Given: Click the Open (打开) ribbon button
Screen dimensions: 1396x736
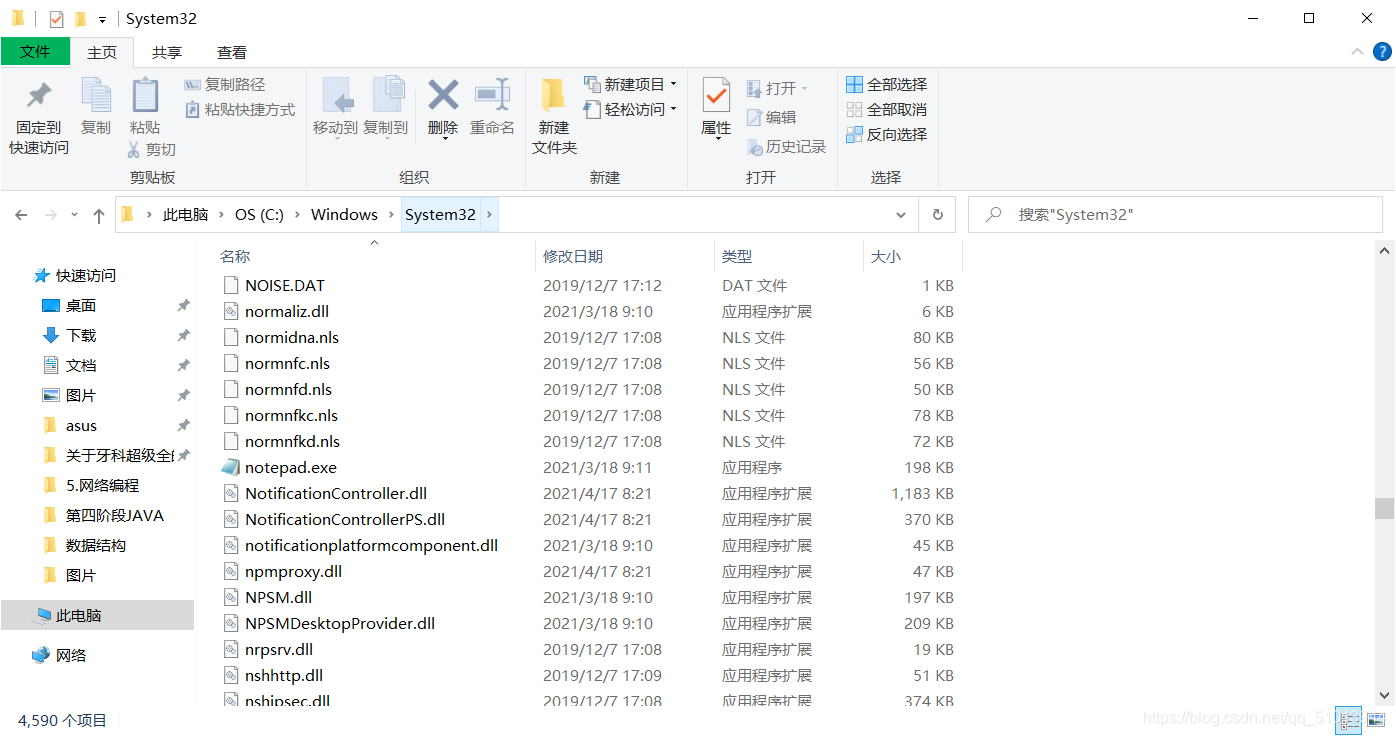Looking at the screenshot, I should point(777,88).
